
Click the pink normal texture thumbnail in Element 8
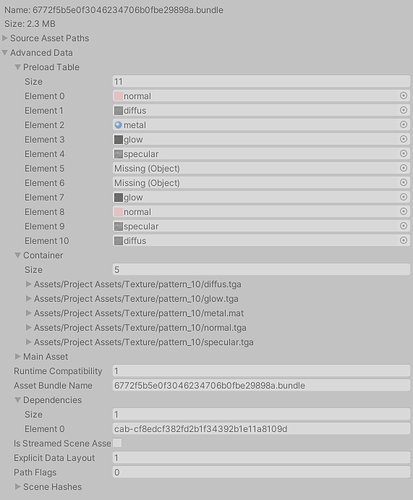click(118, 212)
